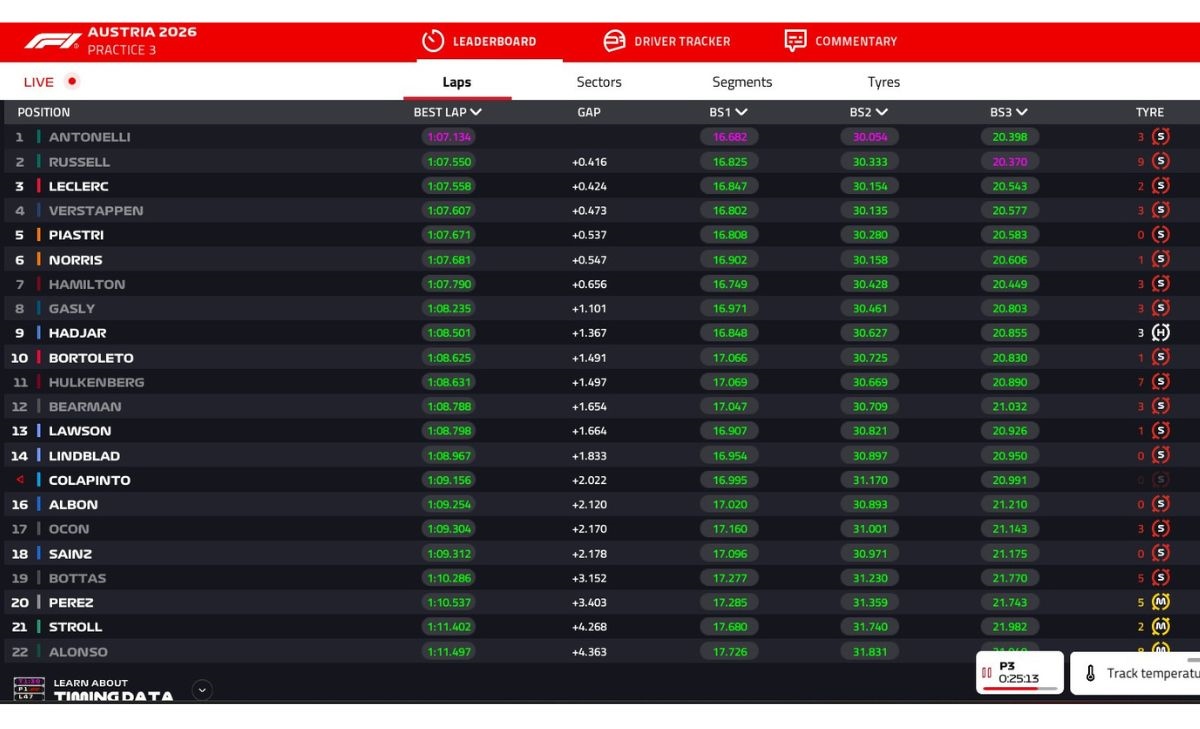
Task: Click the GAP column header
Action: point(589,112)
